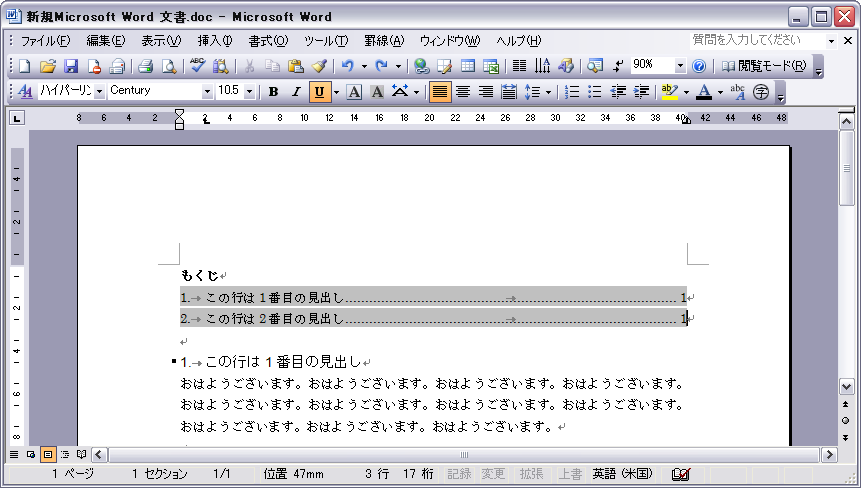Activate the Format Painter brush
Screen dimensions: 861x488
(319, 66)
